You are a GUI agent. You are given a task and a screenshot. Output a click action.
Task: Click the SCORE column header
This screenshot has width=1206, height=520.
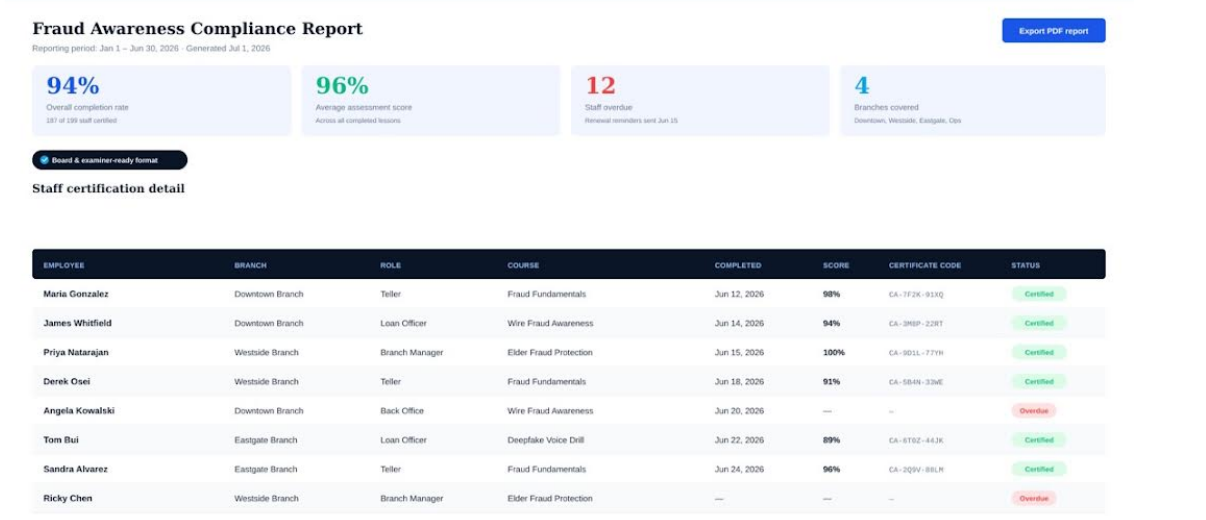tap(836, 266)
